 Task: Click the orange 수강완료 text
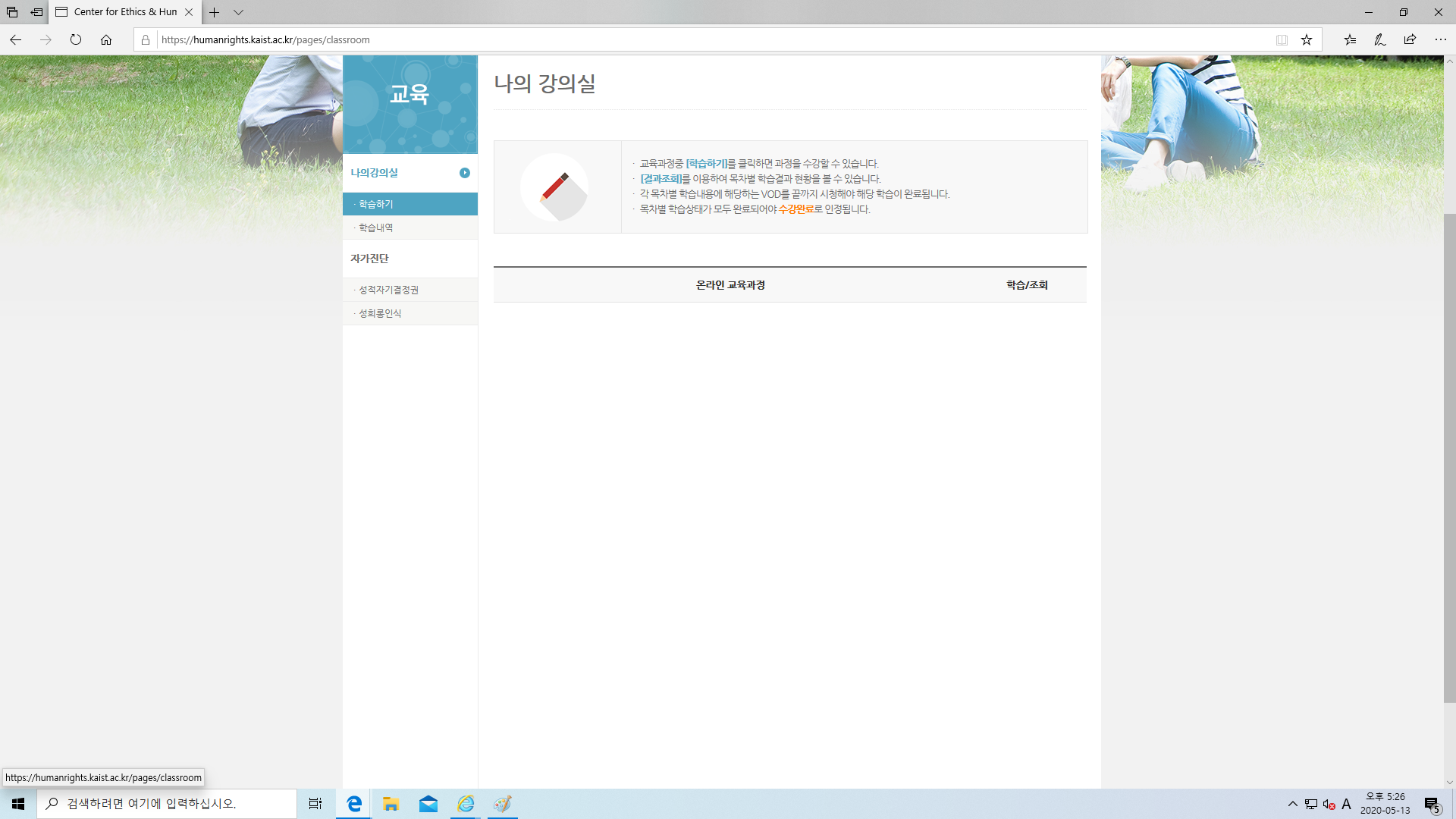tap(796, 209)
